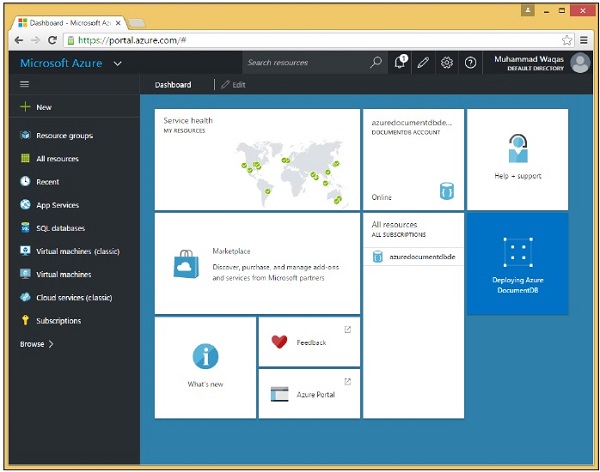Click the Chrome profile button in title bar
The height and width of the screenshot is (472, 600).
(x=528, y=10)
